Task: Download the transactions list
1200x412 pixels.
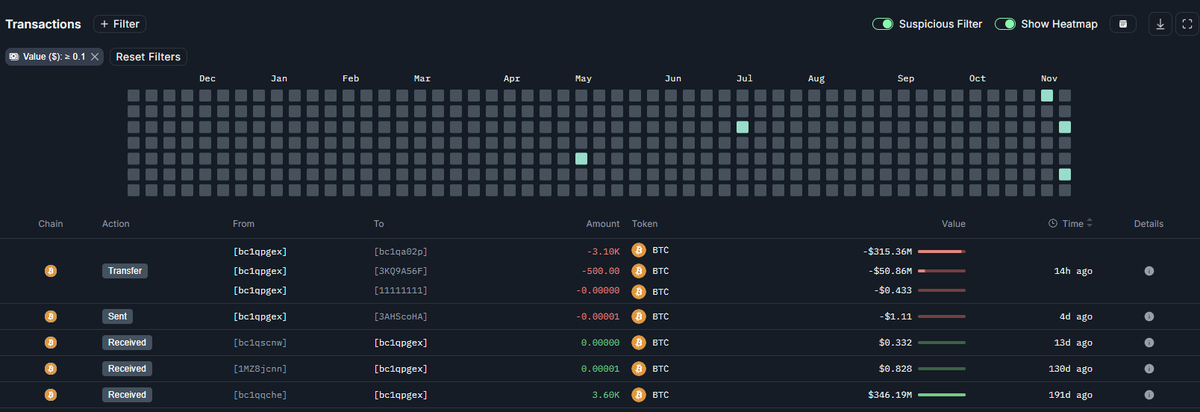Action: coord(1160,24)
